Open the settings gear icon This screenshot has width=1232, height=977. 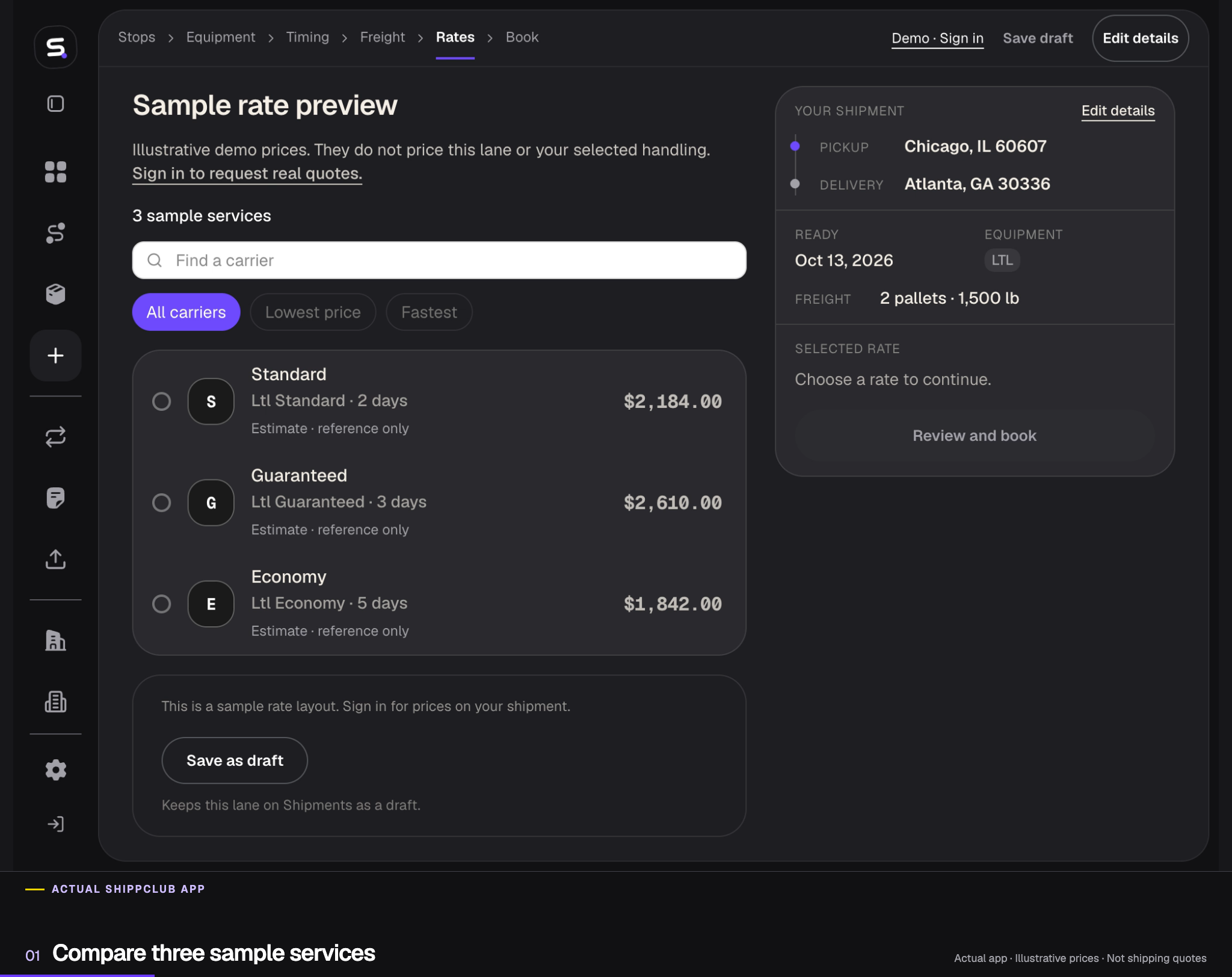point(55,770)
